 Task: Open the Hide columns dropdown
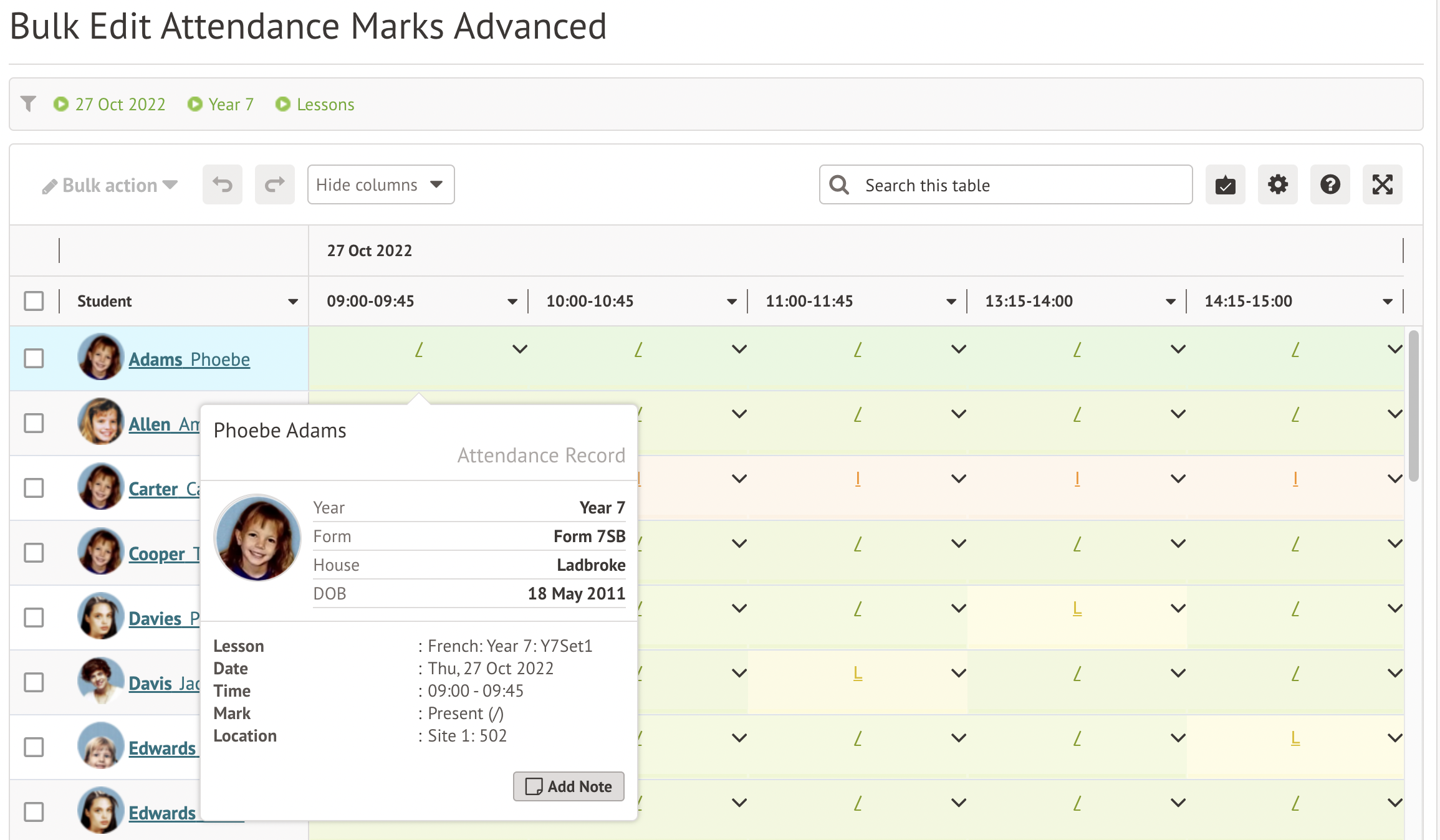point(380,184)
